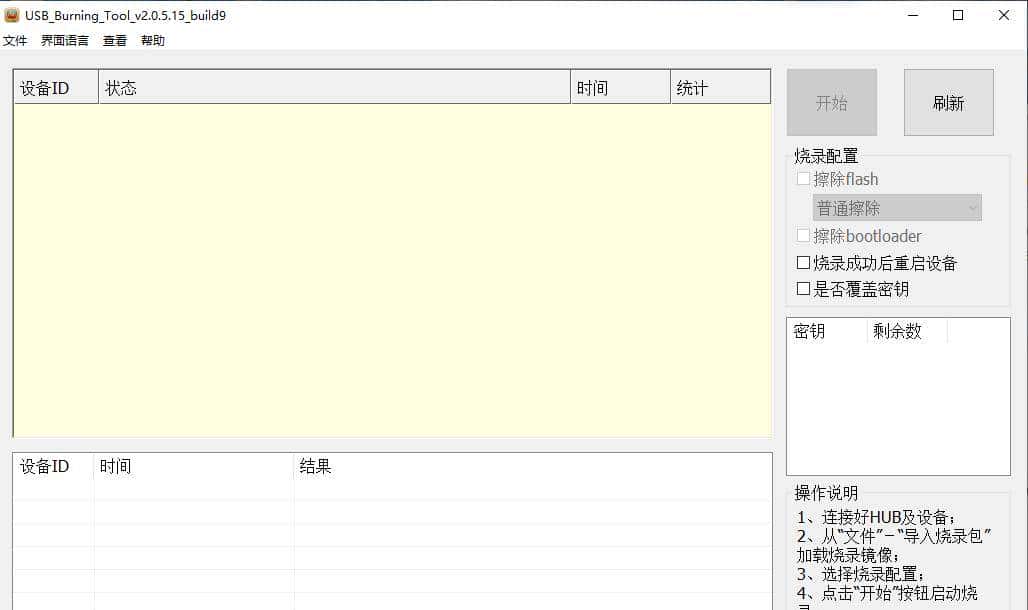Click the upper 设备ID column header
Image resolution: width=1028 pixels, height=610 pixels.
[x=56, y=88]
